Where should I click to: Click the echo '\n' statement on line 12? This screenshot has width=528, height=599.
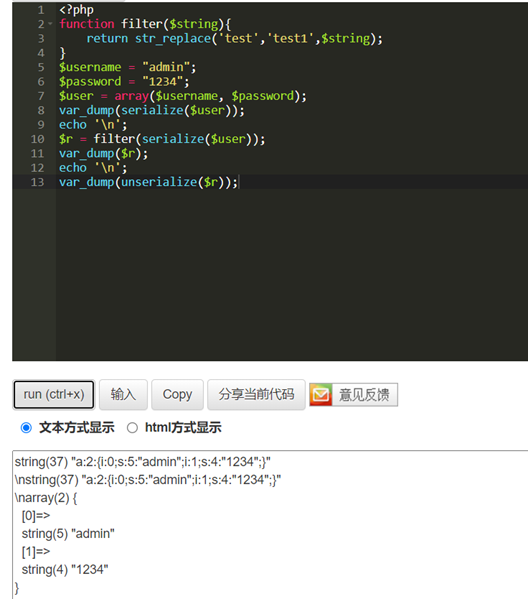coord(93,168)
